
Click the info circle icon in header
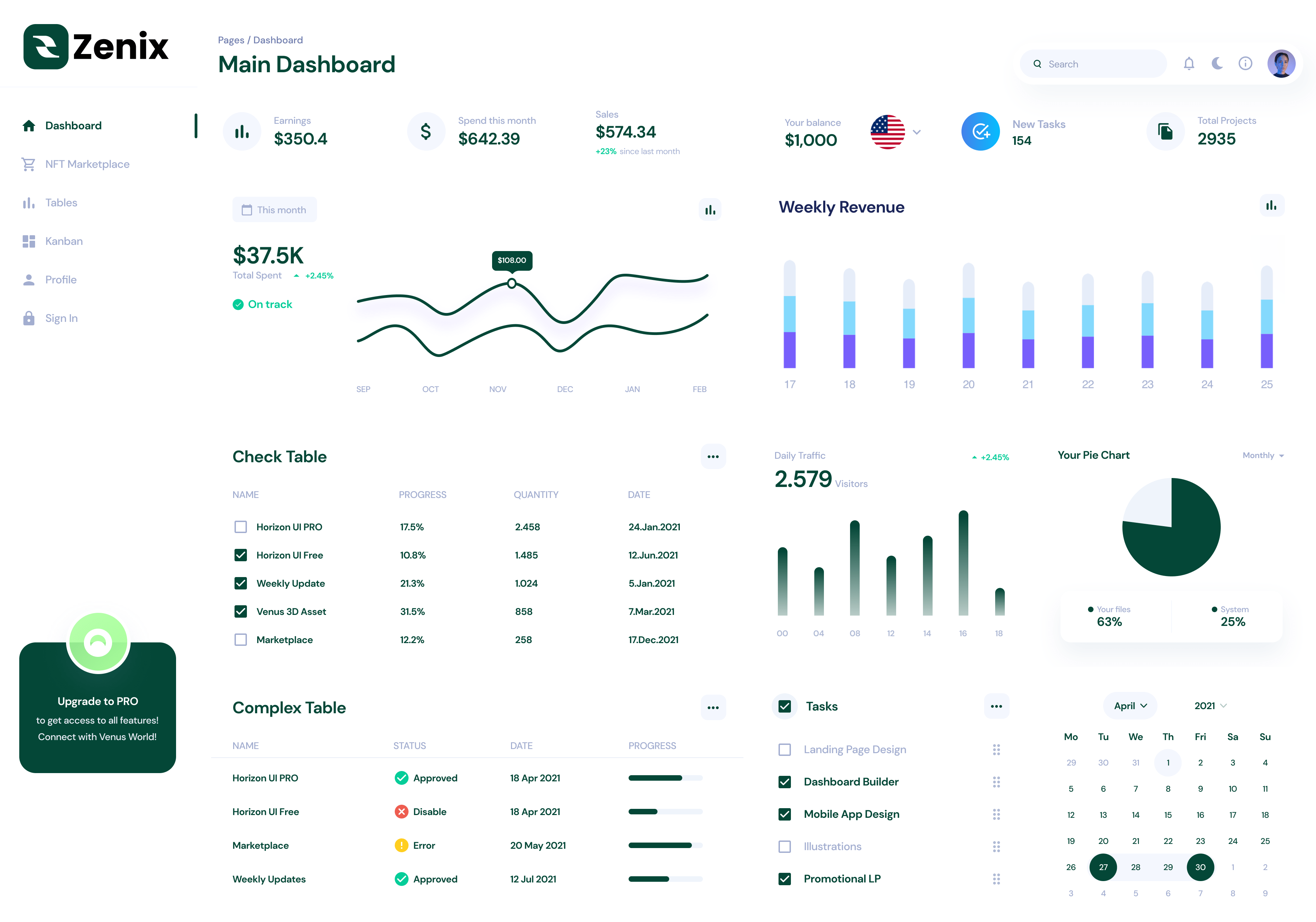click(x=1245, y=64)
